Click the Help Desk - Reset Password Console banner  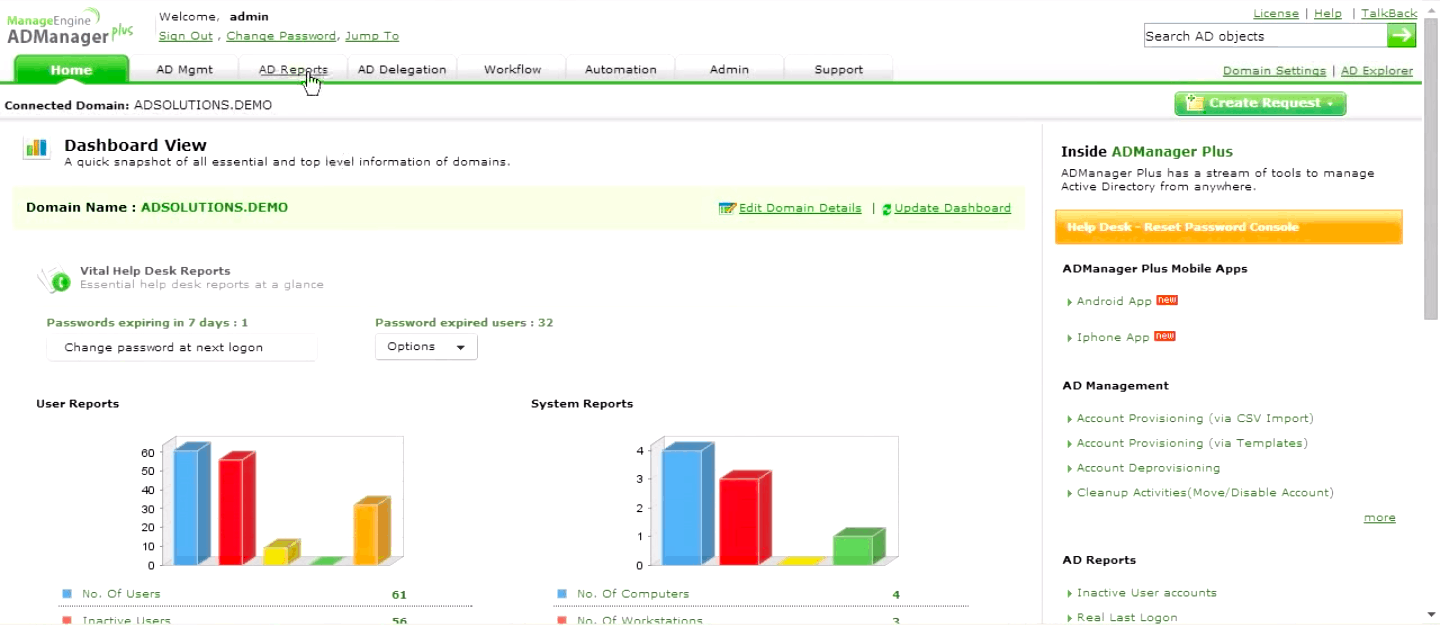(1229, 227)
